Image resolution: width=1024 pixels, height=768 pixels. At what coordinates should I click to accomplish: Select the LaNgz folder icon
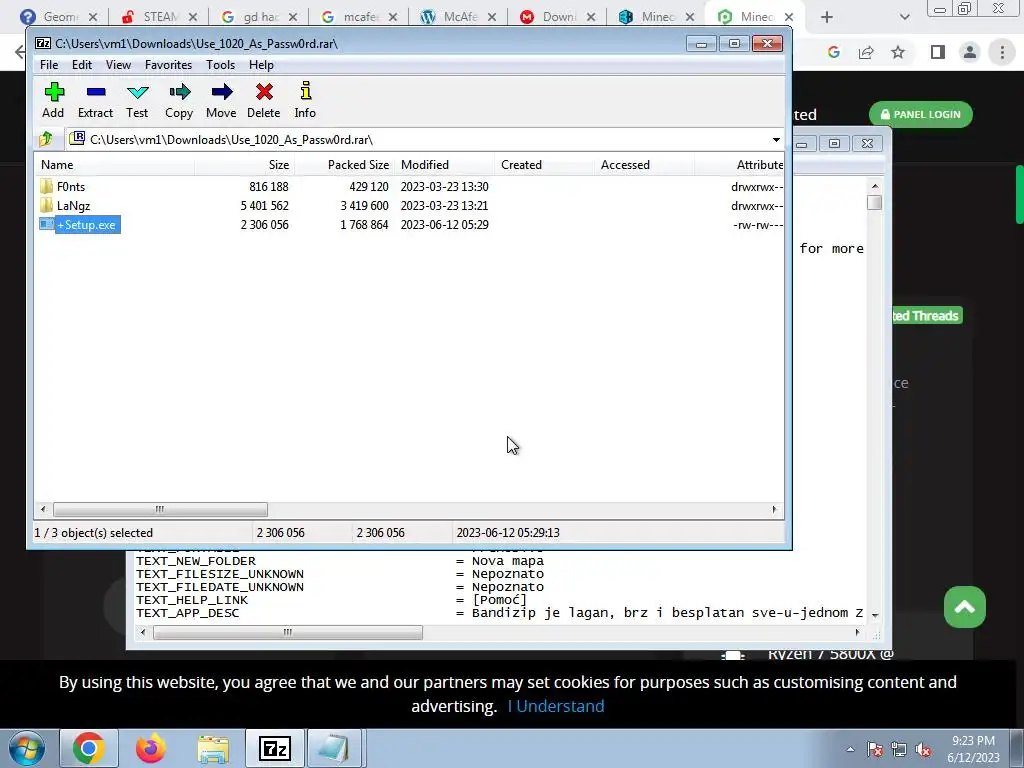click(x=46, y=205)
